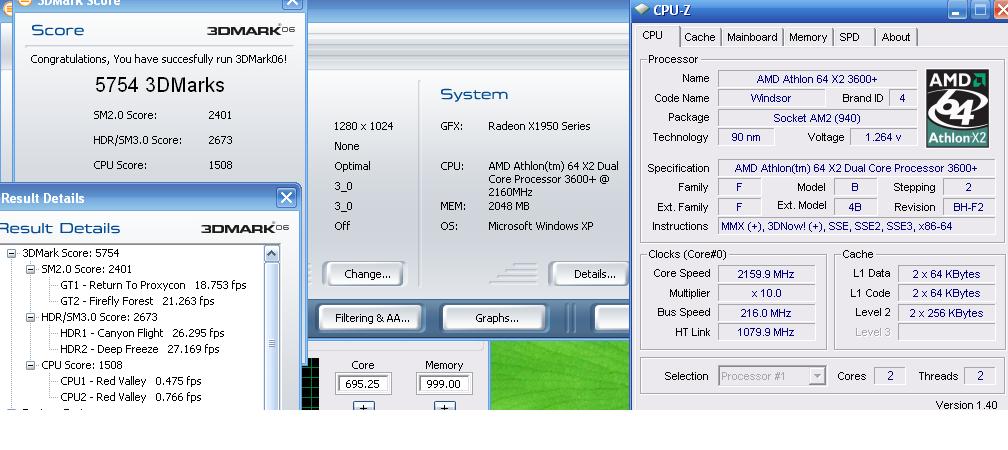Click the Specification field value
Image resolution: width=1008 pixels, height=450 pixels.
click(856, 168)
